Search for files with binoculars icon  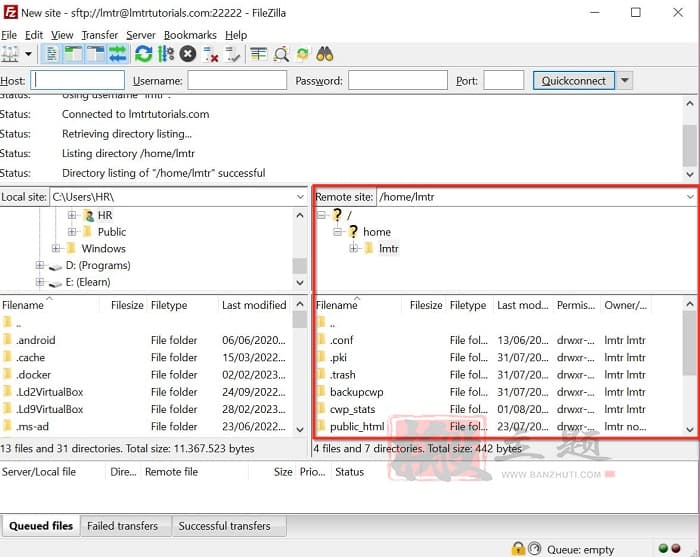pyautogui.click(x=325, y=54)
